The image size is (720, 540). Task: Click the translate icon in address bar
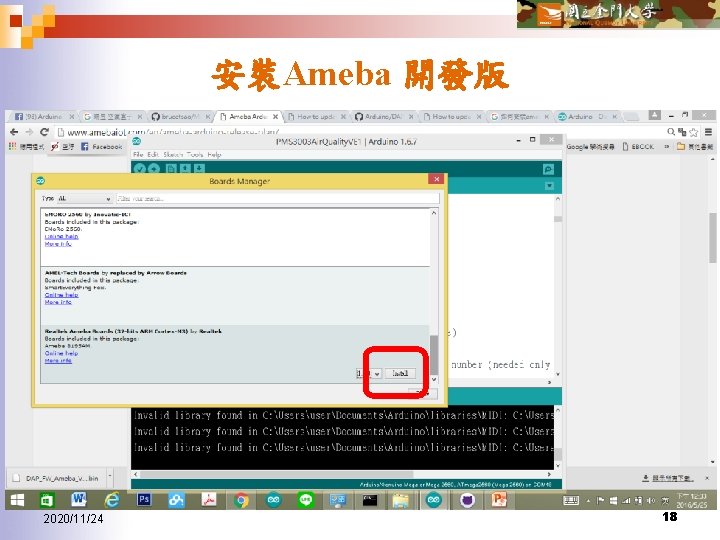tap(682, 132)
